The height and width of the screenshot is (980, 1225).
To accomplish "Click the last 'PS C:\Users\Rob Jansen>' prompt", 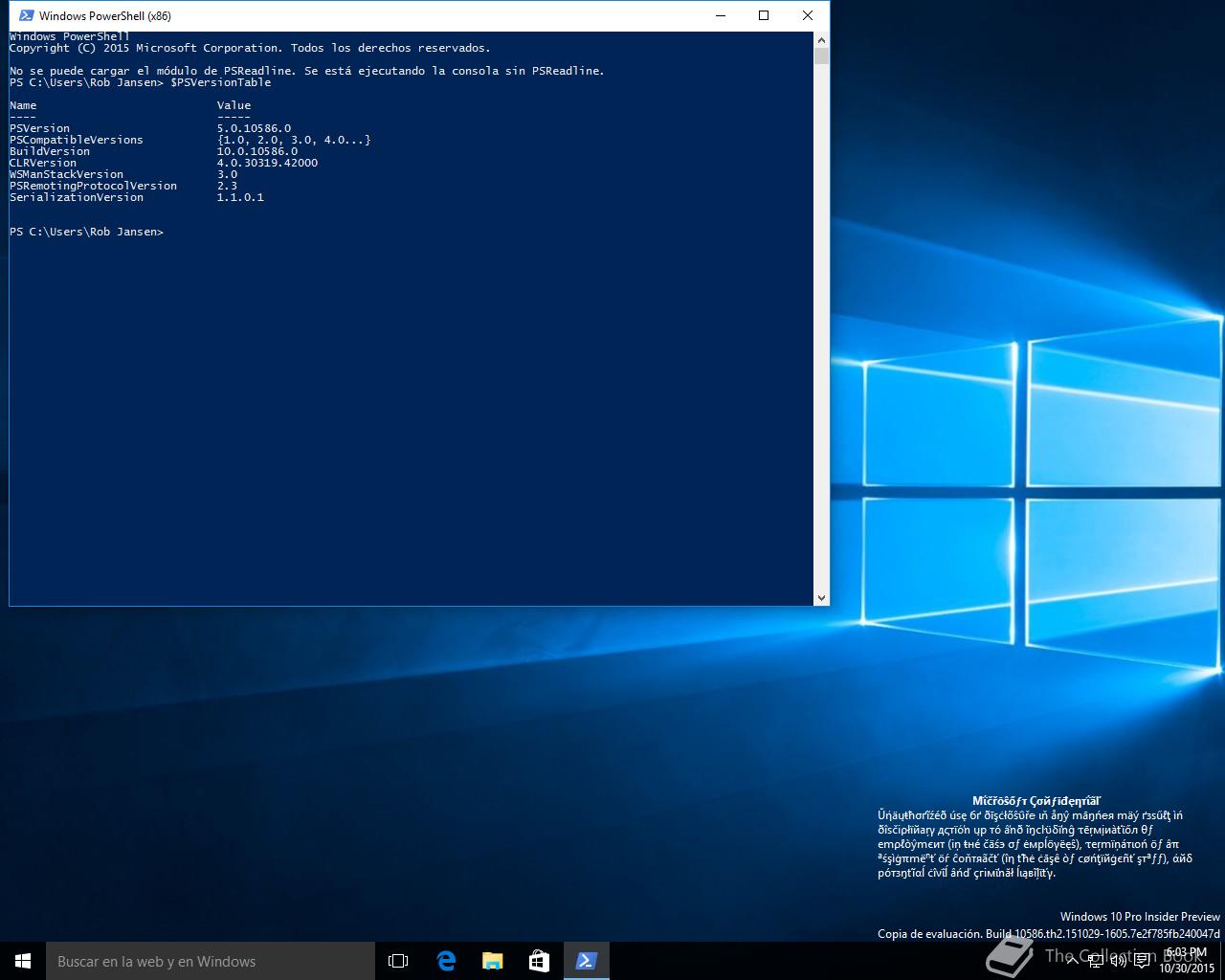I will point(86,232).
